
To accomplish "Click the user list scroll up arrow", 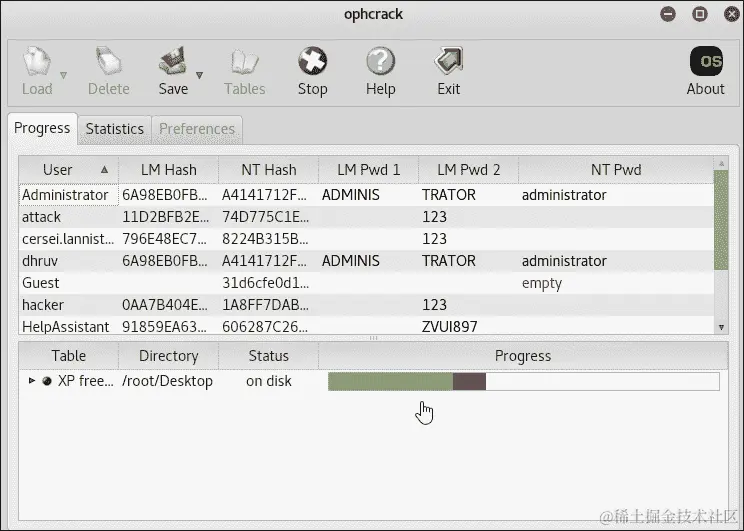I will point(721,164).
